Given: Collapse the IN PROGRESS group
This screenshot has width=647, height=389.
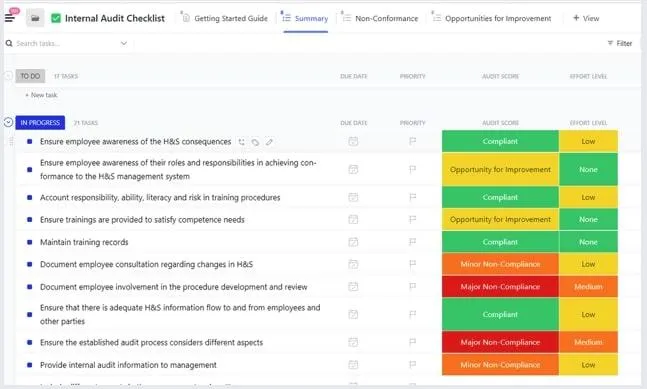Looking at the screenshot, I should [x=8, y=122].
